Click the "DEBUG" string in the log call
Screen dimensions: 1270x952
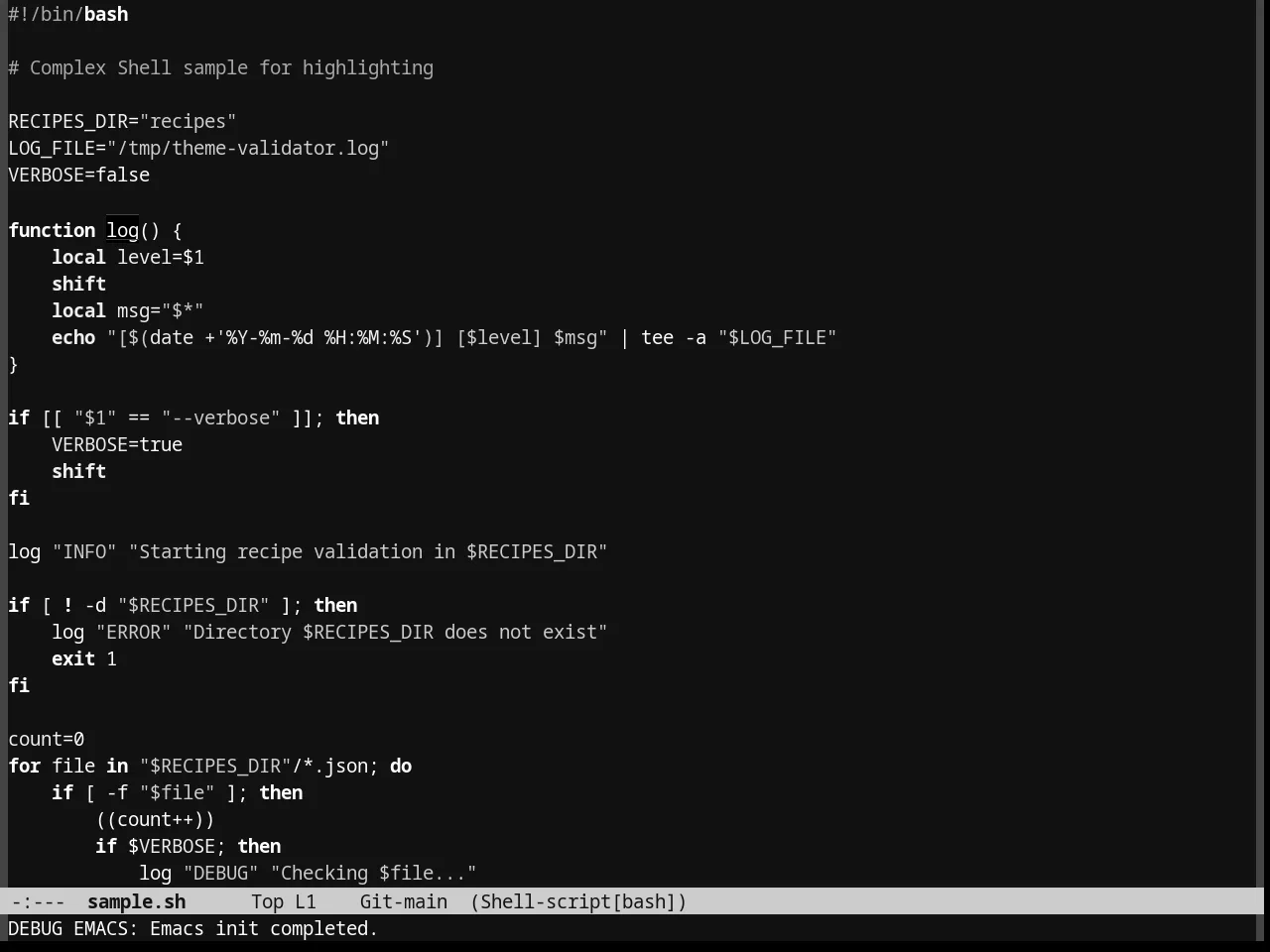coord(220,873)
